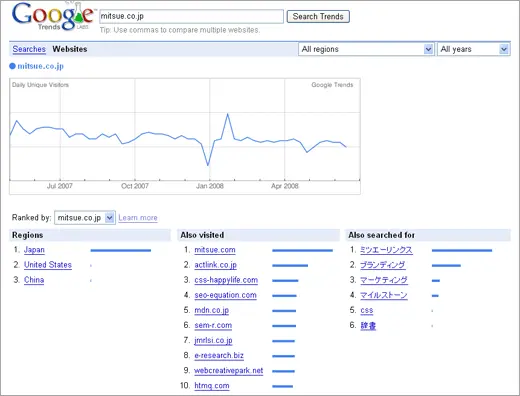Open the Learn more link
The image size is (520, 396).
pyautogui.click(x=138, y=218)
